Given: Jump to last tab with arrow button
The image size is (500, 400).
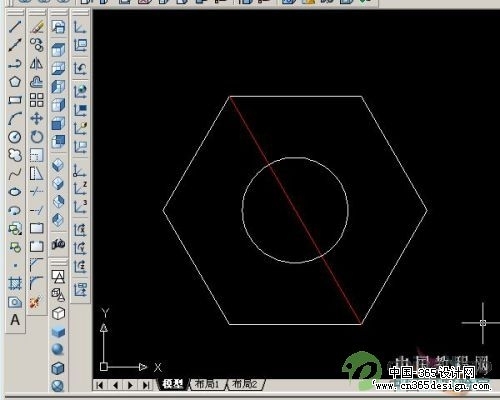Looking at the screenshot, I should pos(146,385).
